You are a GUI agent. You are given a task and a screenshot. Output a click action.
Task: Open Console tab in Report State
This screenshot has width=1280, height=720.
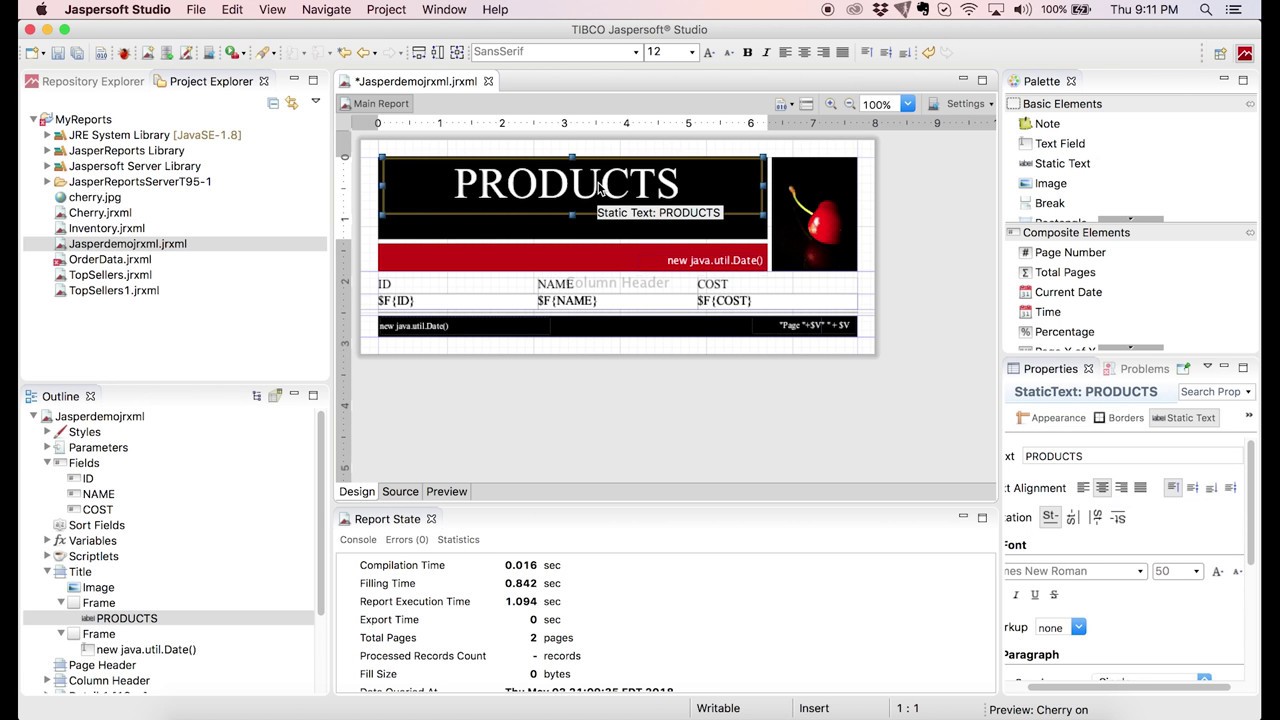coord(358,540)
